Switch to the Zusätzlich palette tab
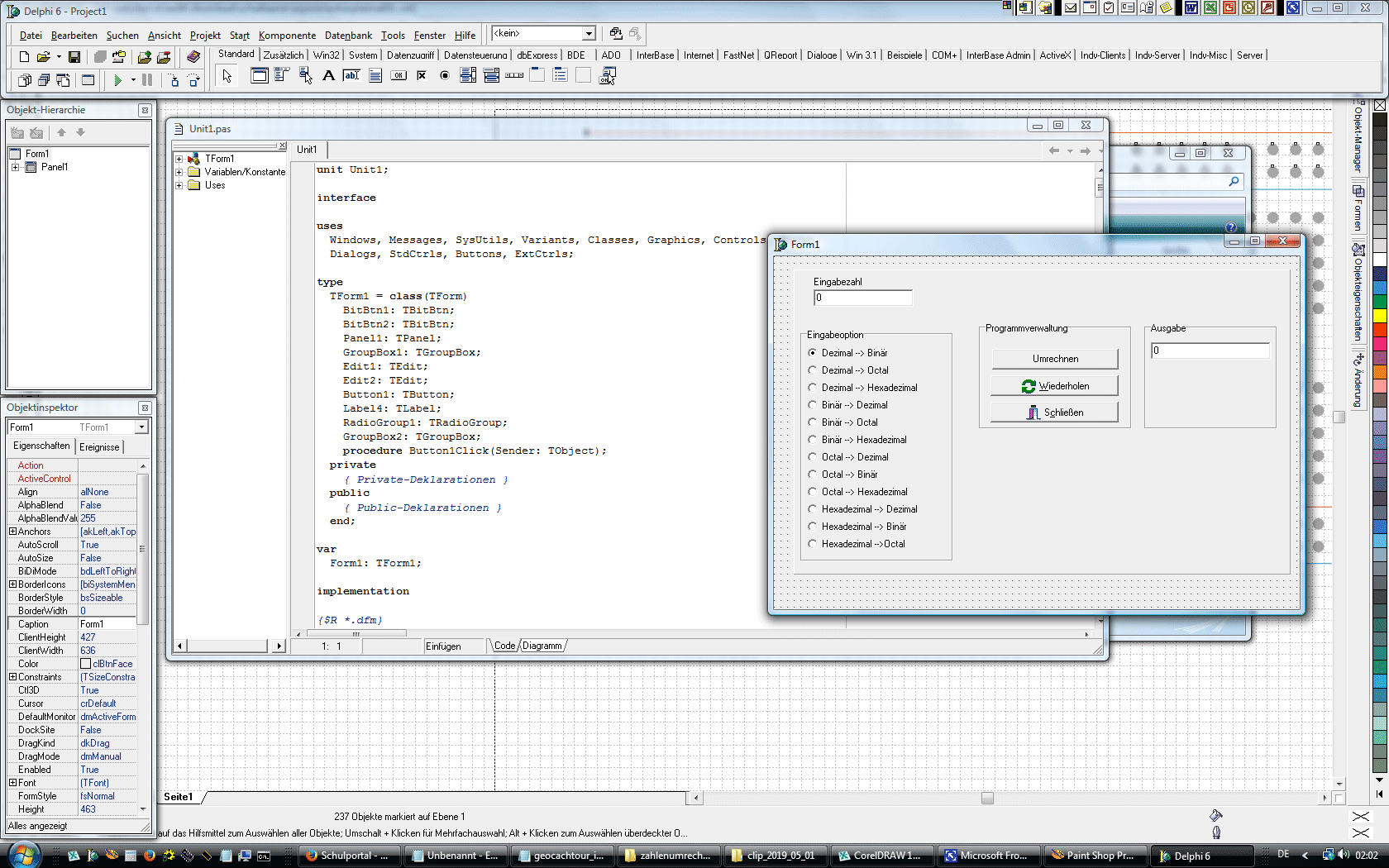Viewport: 1389px width, 868px height. click(284, 55)
